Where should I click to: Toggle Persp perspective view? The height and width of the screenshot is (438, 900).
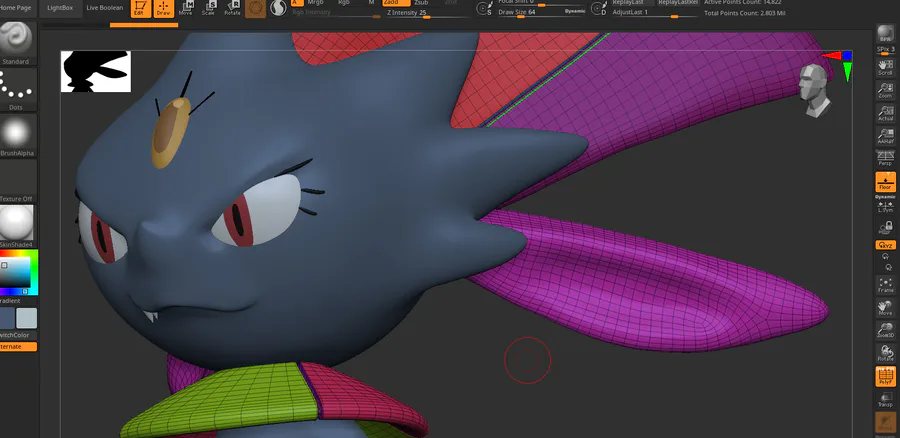pyautogui.click(x=885, y=158)
